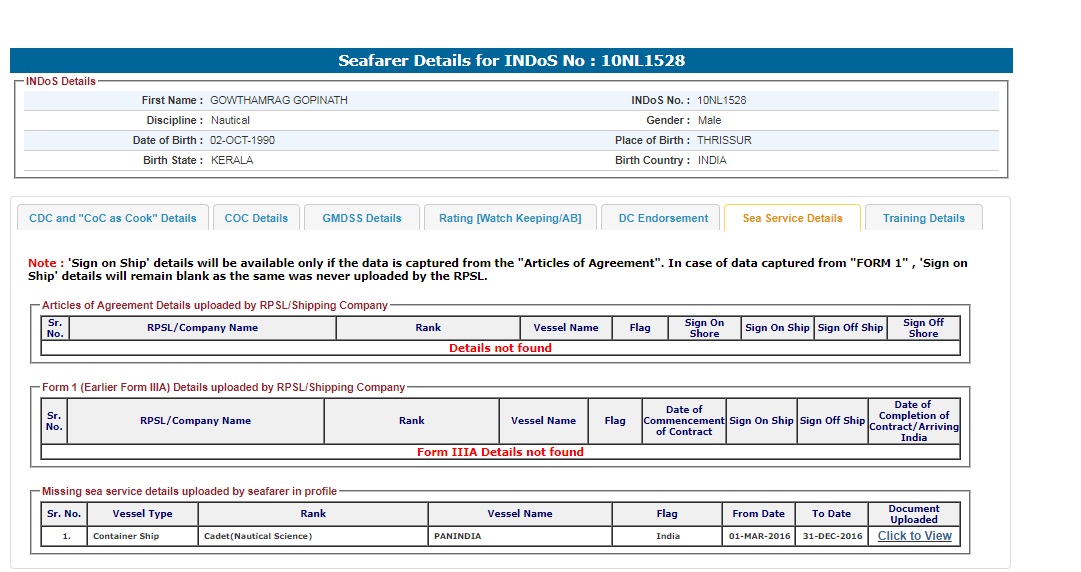
Task: Click the INDoS No. value 10NL1528
Action: click(x=721, y=101)
